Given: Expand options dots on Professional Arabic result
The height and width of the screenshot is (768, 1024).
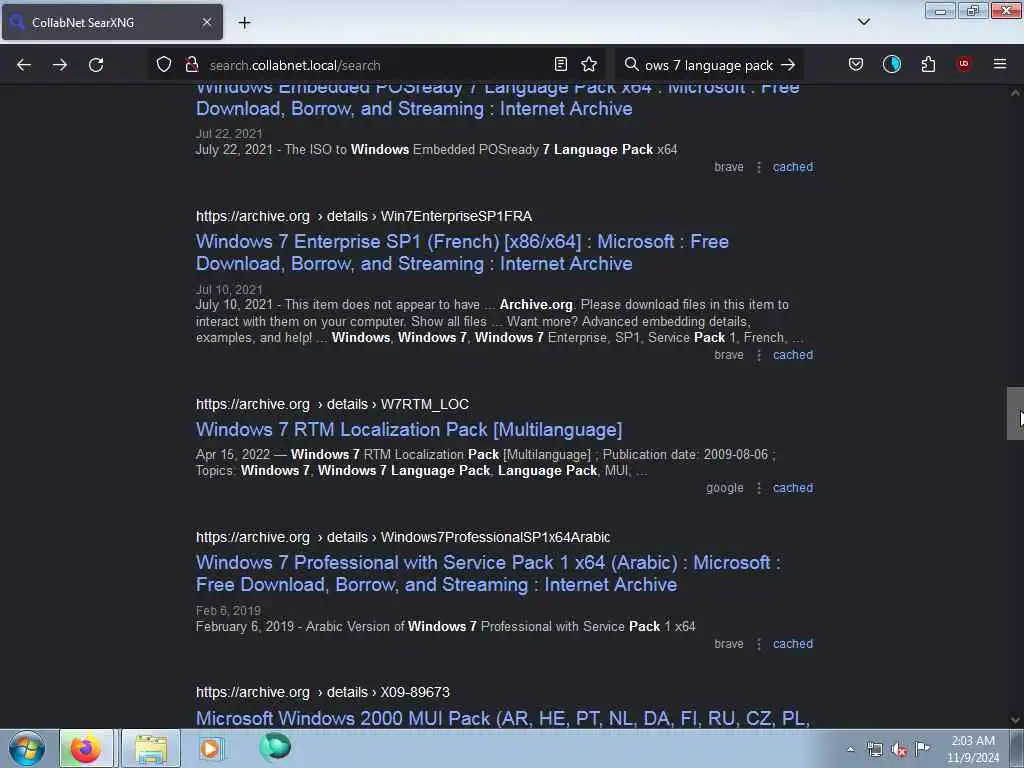Looking at the screenshot, I should click(x=759, y=644).
